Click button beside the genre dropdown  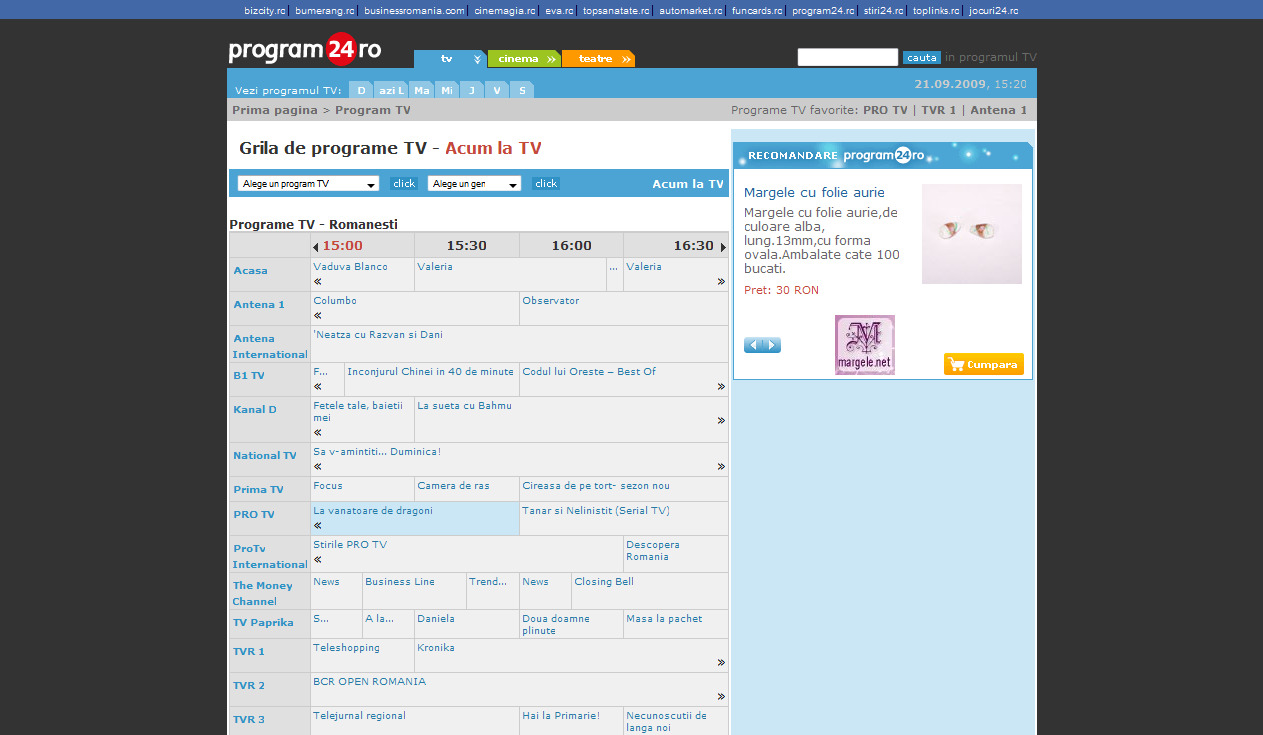546,184
